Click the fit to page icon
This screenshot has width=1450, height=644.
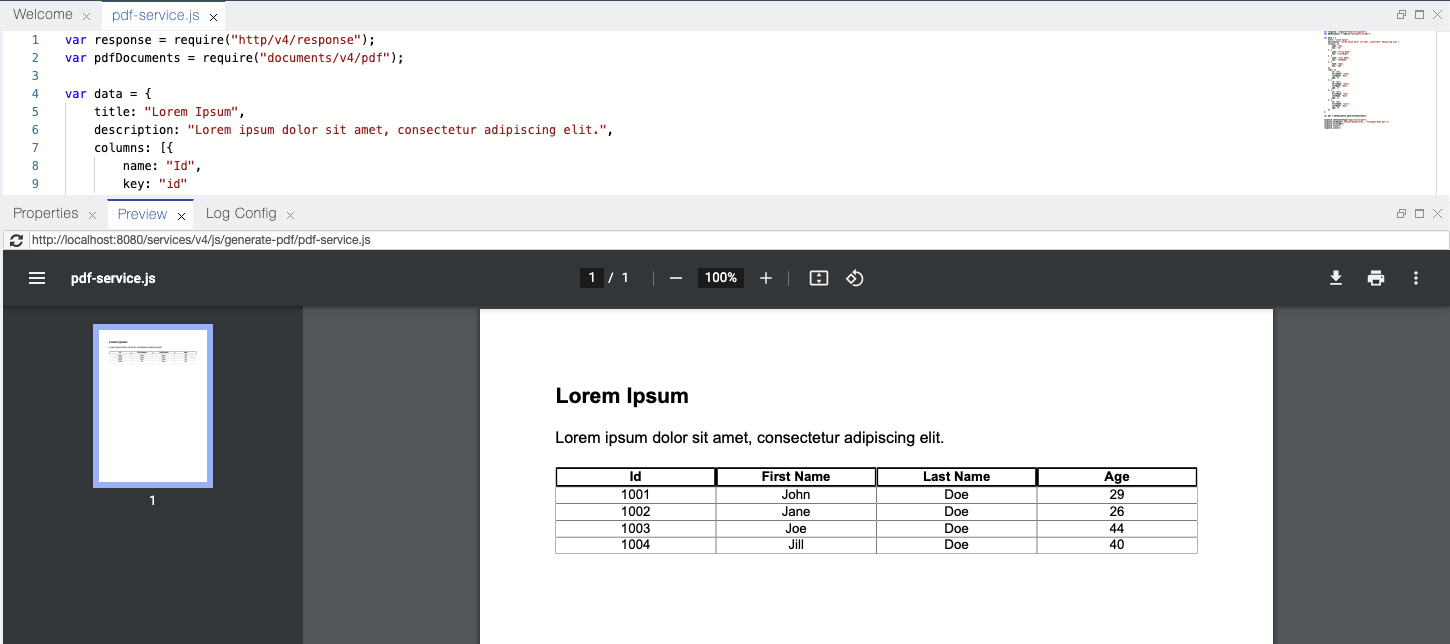pyautogui.click(x=819, y=278)
